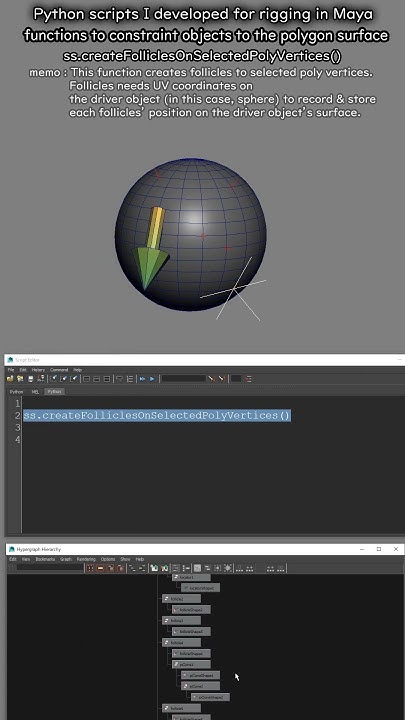Select the follicleShape2 node in Hypergraph
405x720 pixels.
tap(191, 610)
